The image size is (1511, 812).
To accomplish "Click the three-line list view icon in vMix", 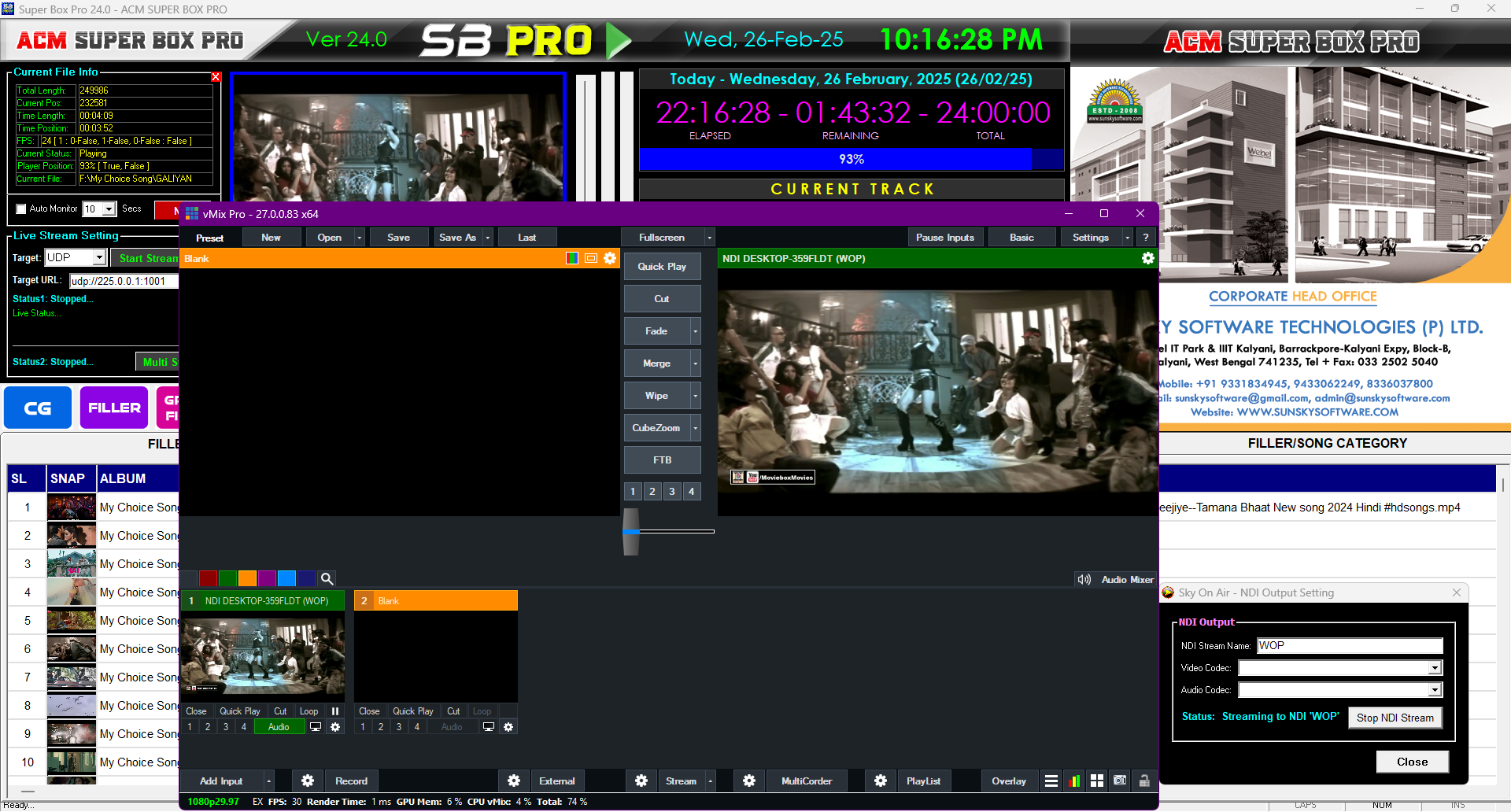I will (x=1051, y=781).
